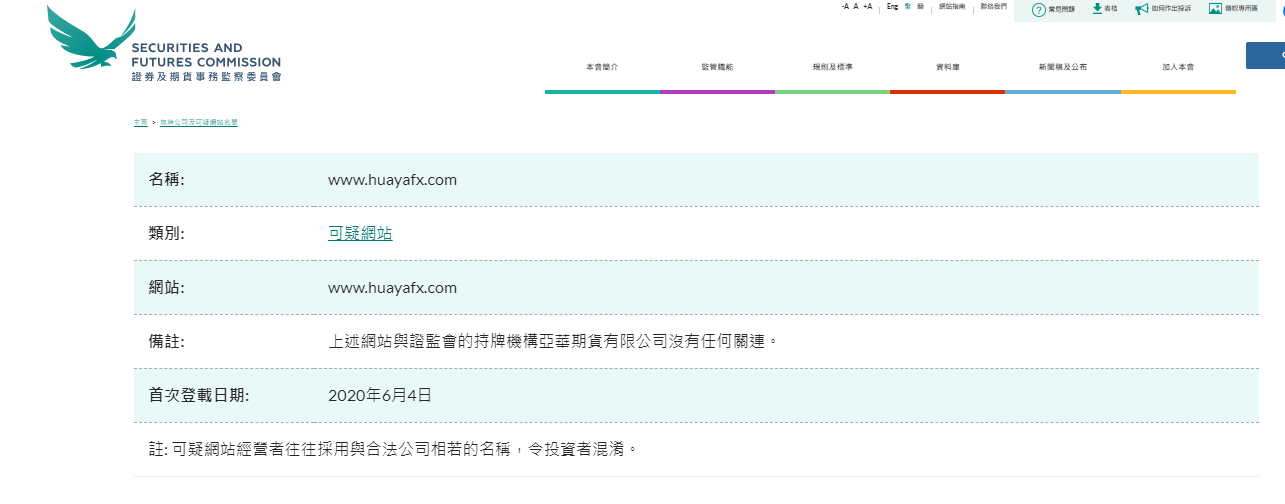Viewport: 1285px width, 504px height.
Task: Open the media area picture icon
Action: (x=1215, y=8)
